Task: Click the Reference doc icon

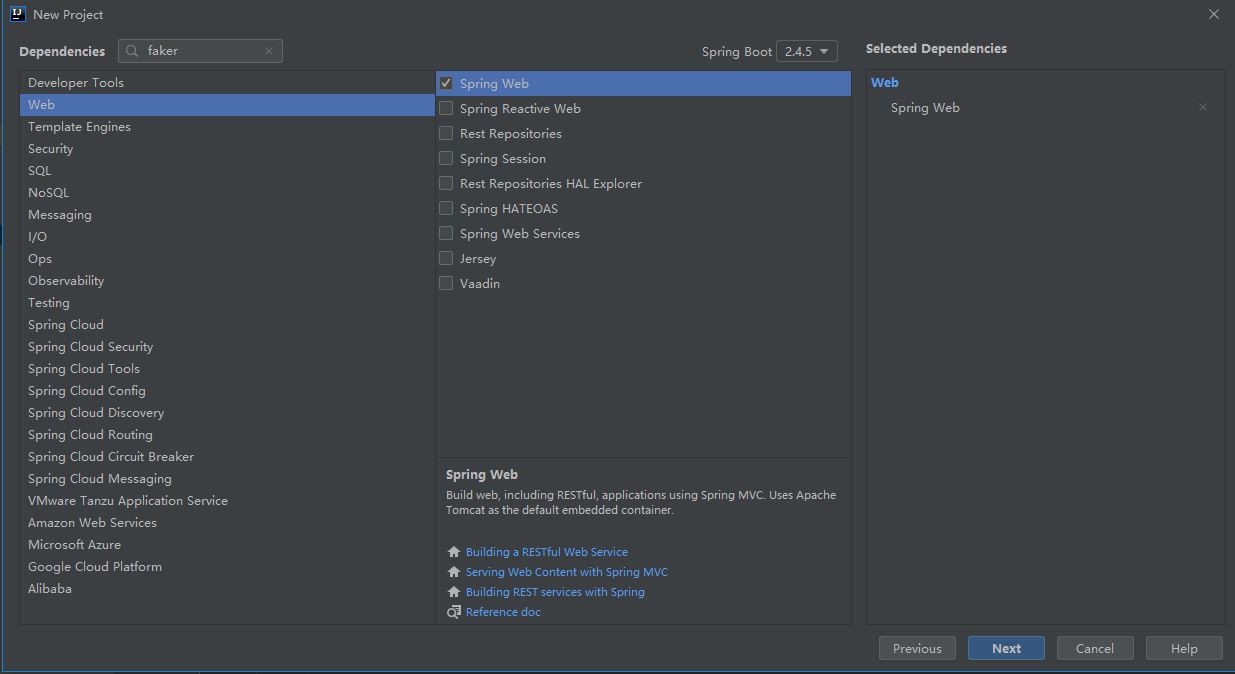Action: tap(454, 612)
